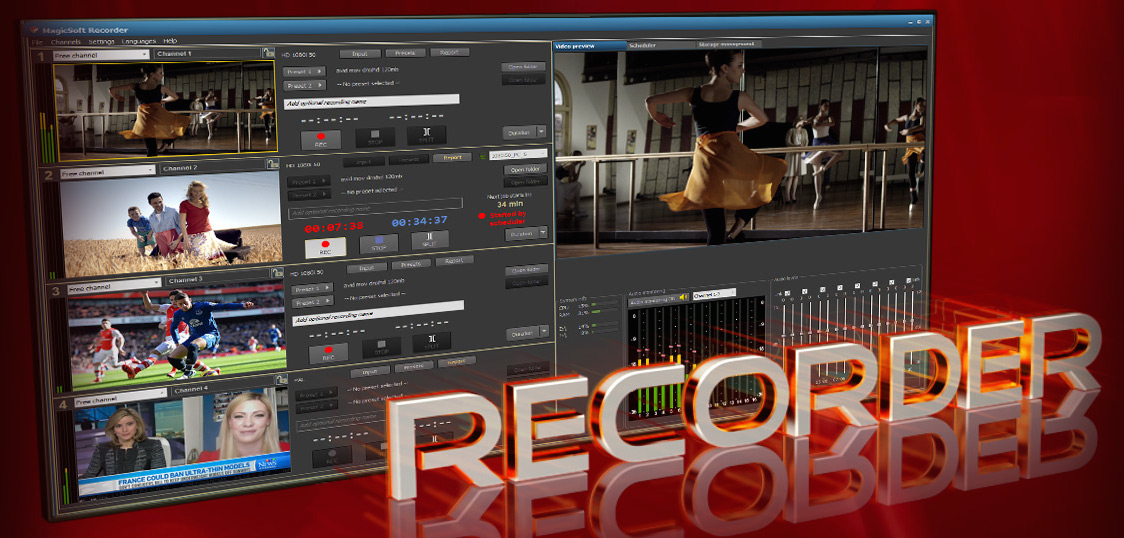Click the SPLIT button in Channel 3
This screenshot has height=538, width=1124.
432,342
